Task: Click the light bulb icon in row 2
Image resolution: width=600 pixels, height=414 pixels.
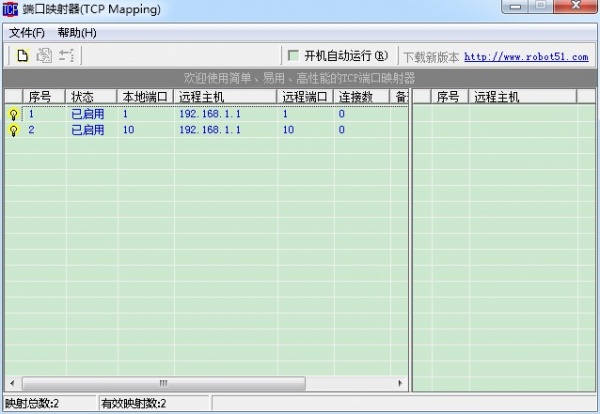Action: point(13,131)
